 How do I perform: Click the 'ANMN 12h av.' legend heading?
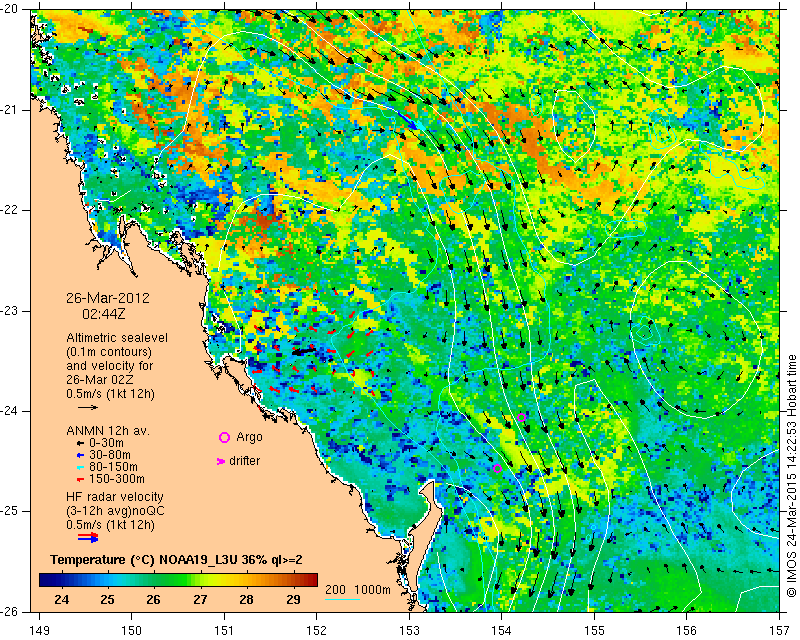pos(108,431)
